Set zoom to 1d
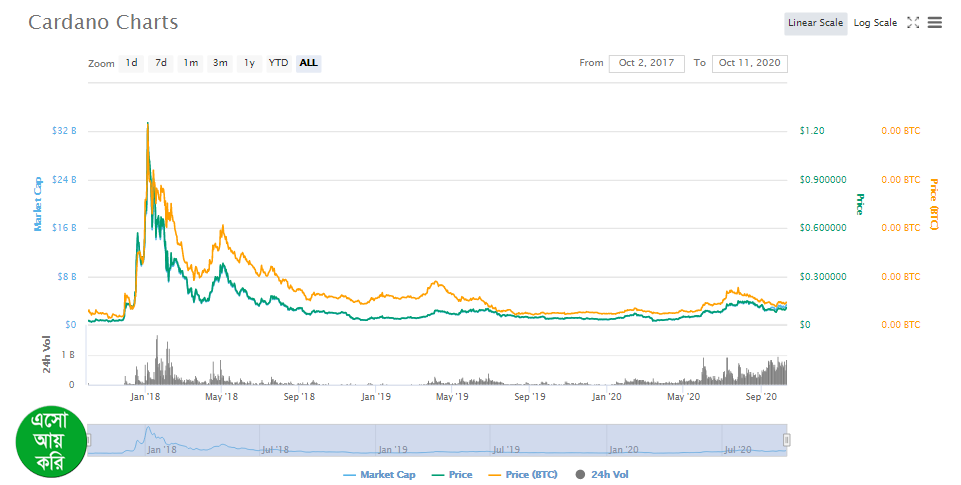Viewport: 961px width, 485px height. [131, 63]
